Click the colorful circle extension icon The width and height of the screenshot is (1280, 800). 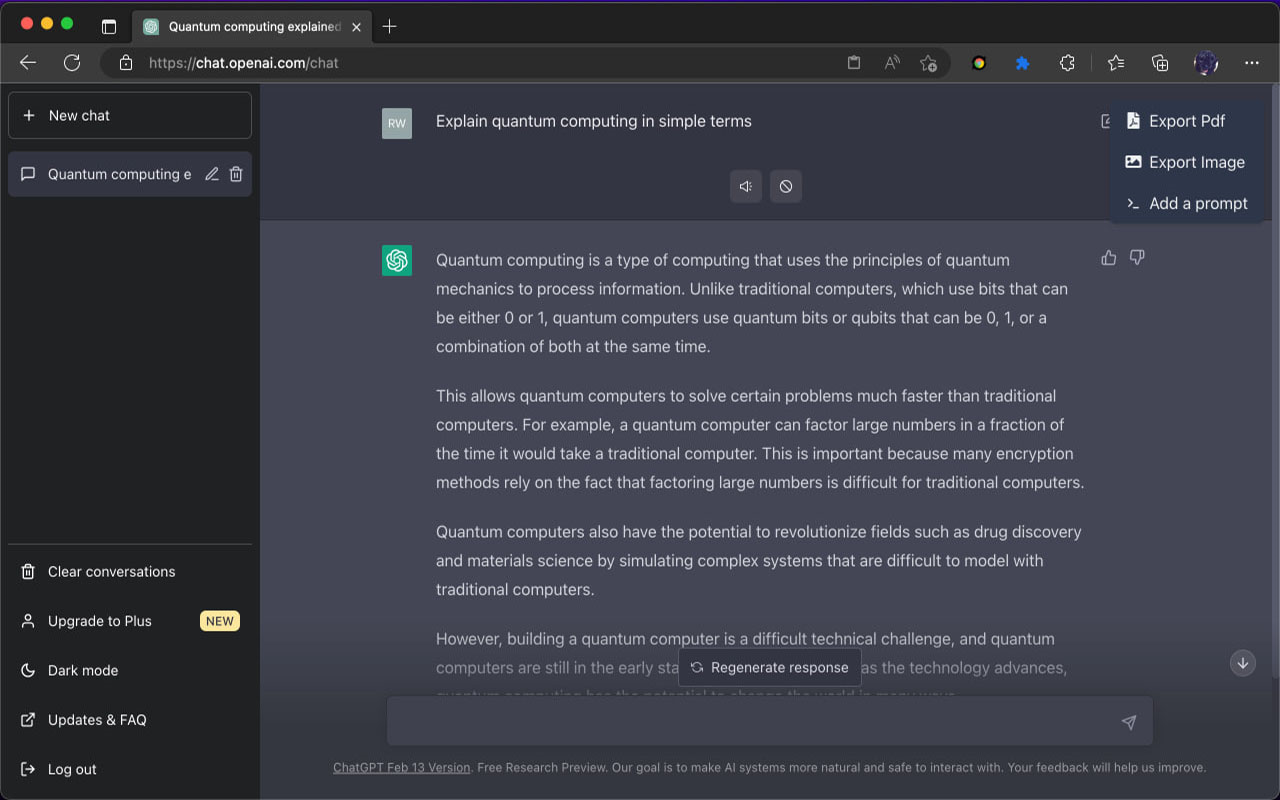coord(979,63)
